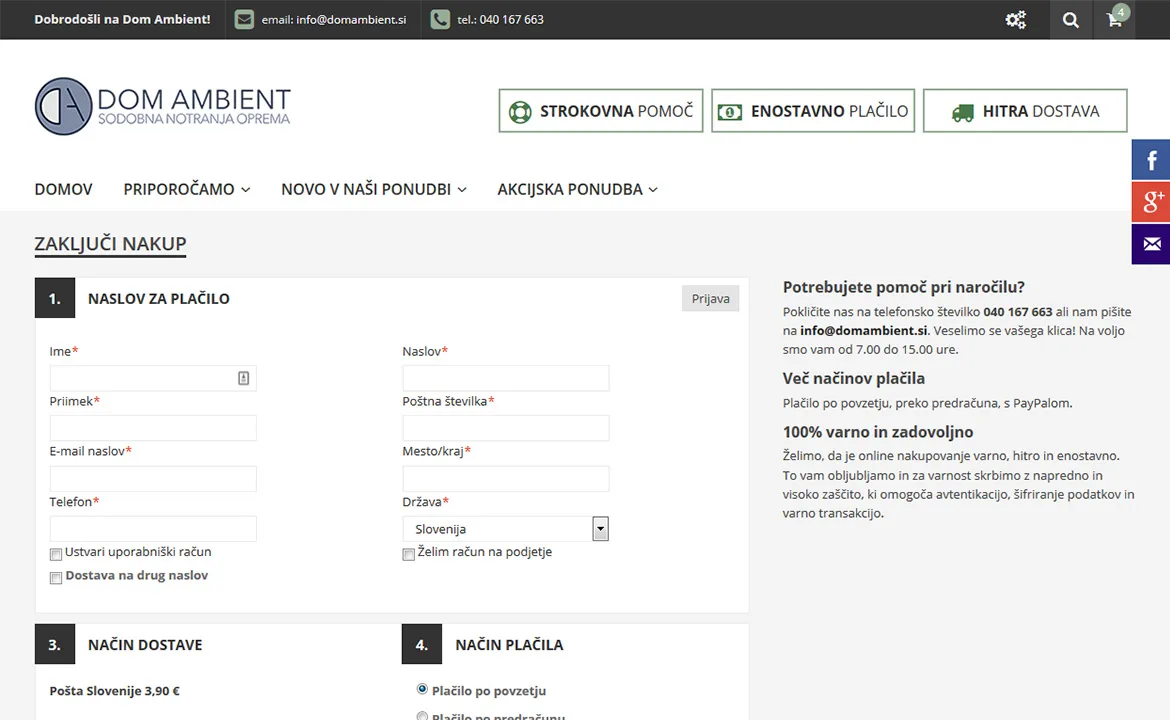Click the tel.: 040 167 663 link

click(x=500, y=19)
